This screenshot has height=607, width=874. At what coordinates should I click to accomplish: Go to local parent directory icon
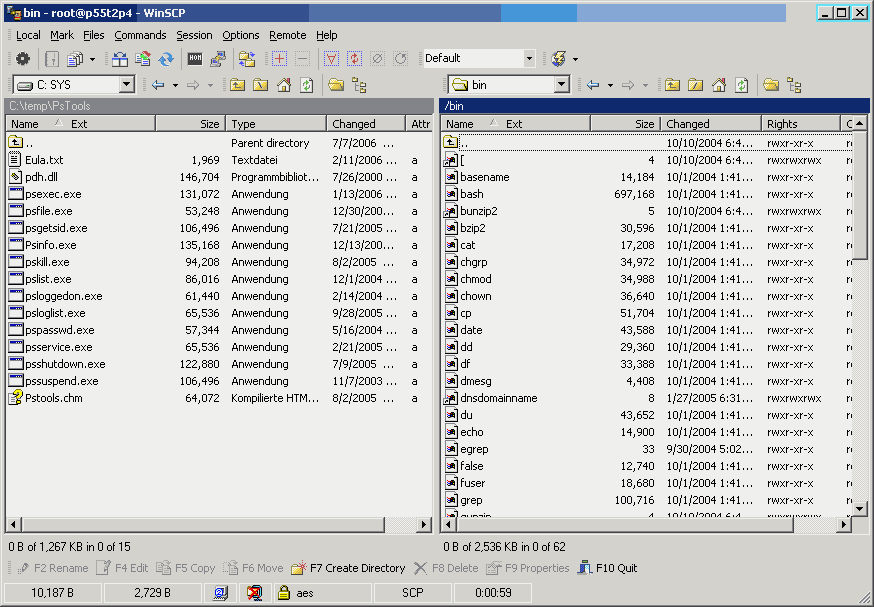[237, 85]
